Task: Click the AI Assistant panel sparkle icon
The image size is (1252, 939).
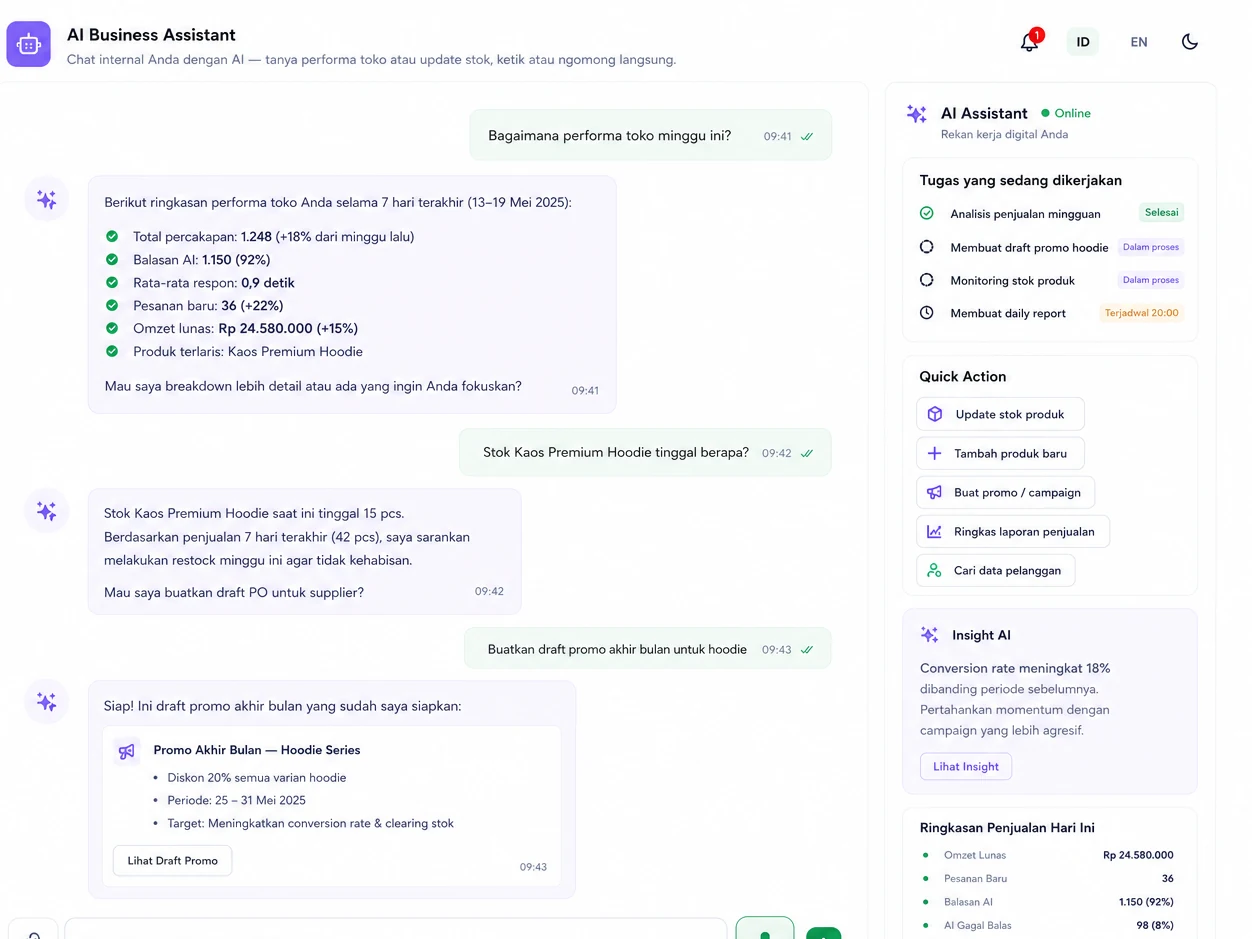Action: pyautogui.click(x=916, y=114)
